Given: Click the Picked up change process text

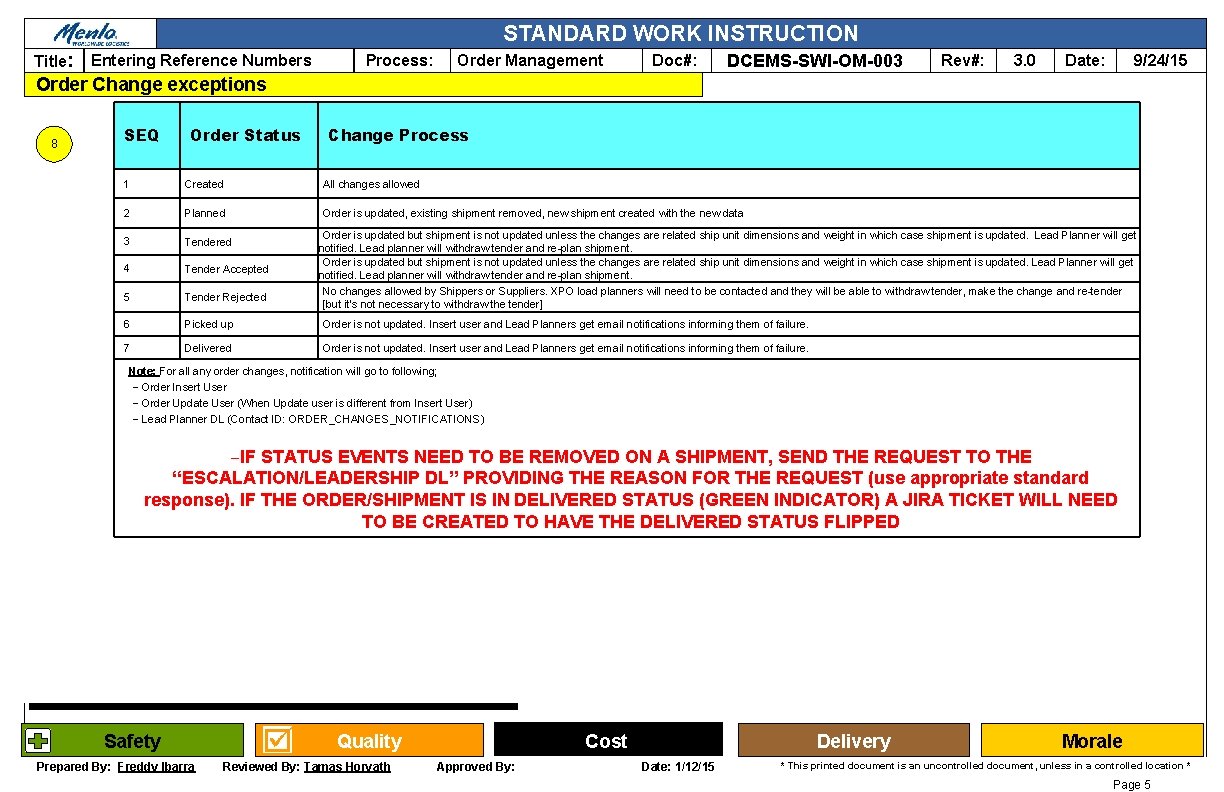Looking at the screenshot, I should (565, 324).
